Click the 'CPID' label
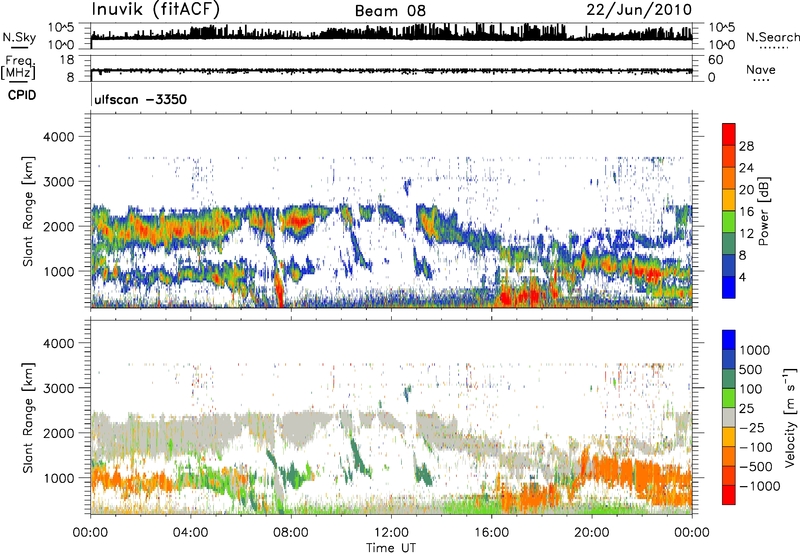800x554 pixels. [x=22, y=95]
